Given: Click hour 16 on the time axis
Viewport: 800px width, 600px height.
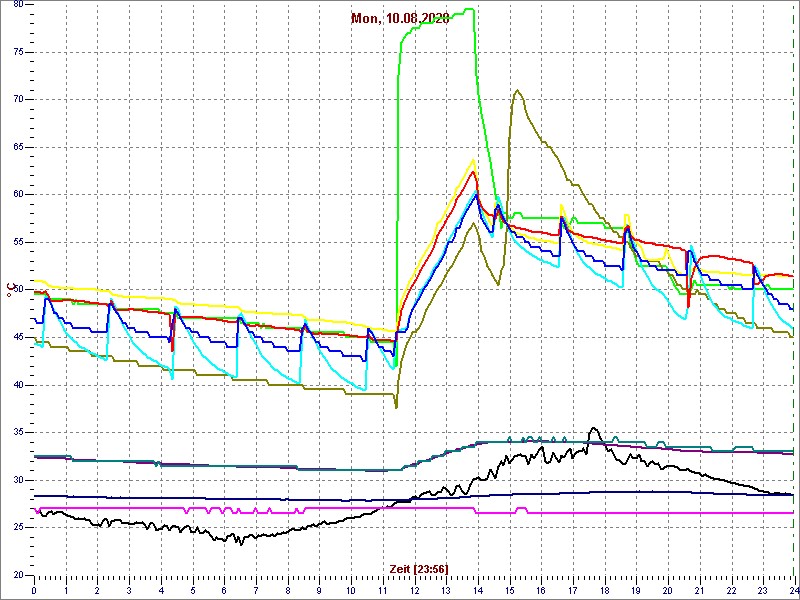Looking at the screenshot, I should [x=540, y=590].
